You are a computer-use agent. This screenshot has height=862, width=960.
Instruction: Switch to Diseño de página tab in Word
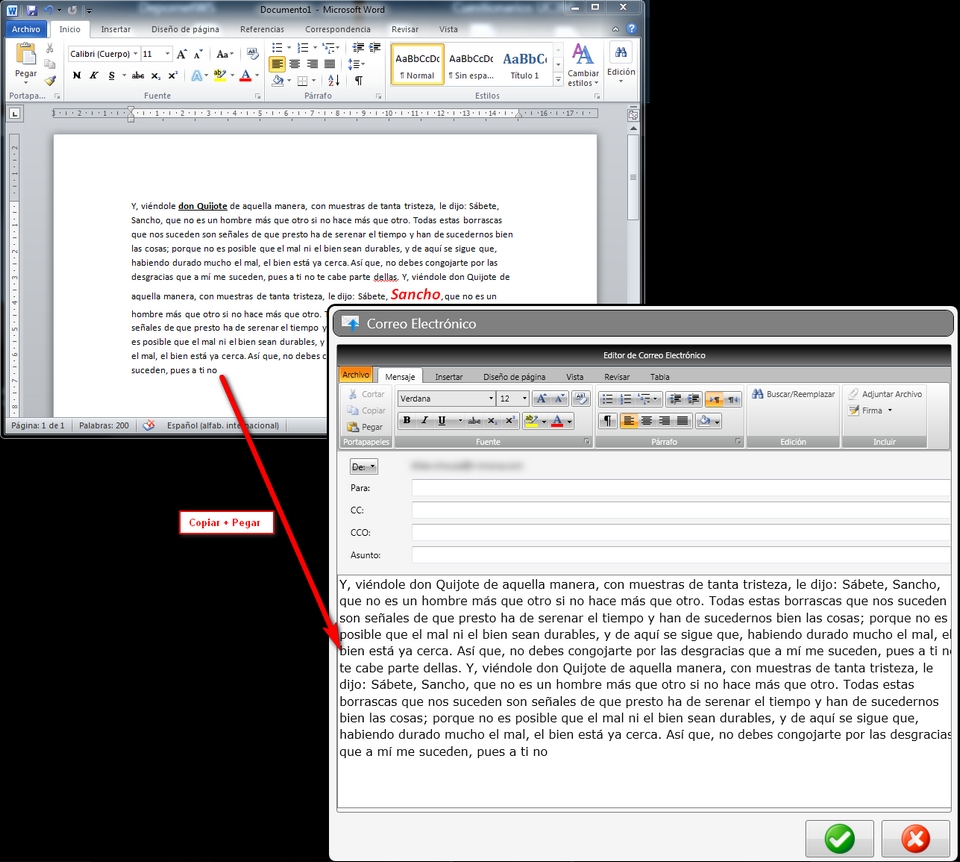[x=186, y=29]
